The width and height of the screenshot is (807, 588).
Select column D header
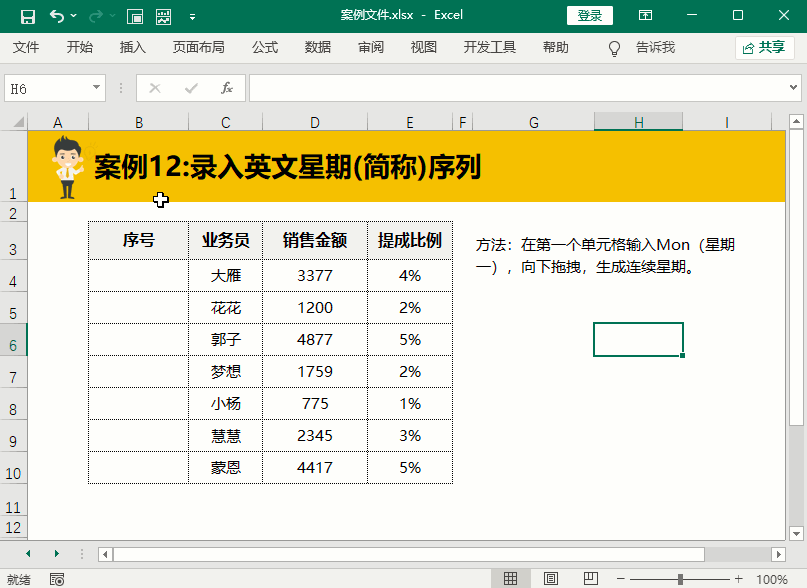314,122
